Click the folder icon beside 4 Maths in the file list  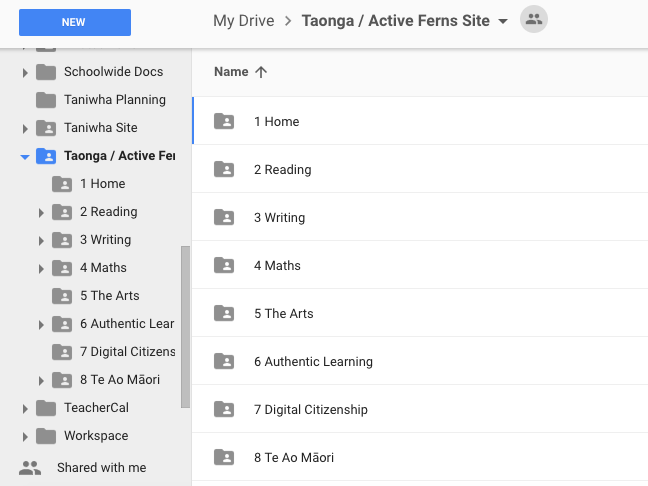tap(224, 266)
